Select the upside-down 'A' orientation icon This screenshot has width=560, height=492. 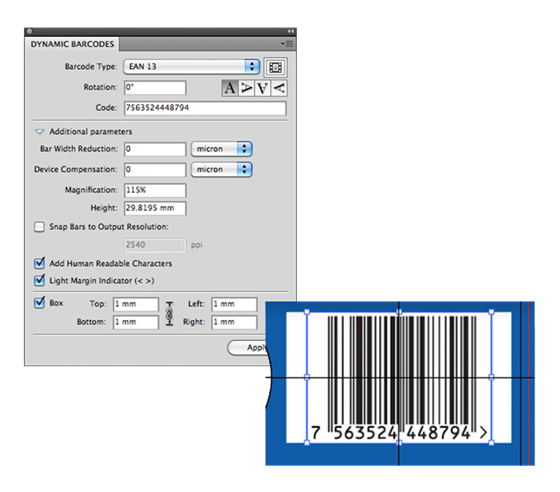point(262,88)
